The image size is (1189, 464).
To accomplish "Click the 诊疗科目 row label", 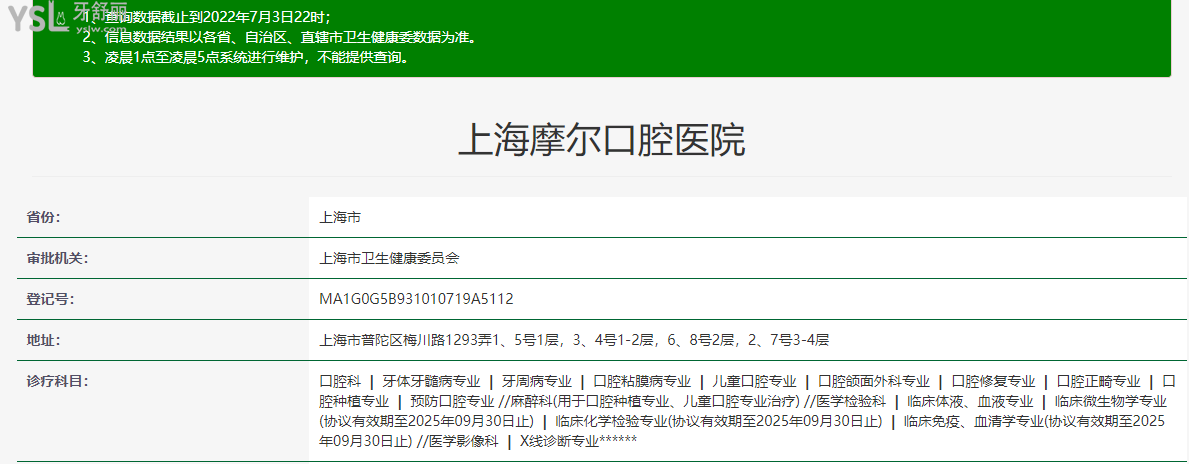I will click(x=57, y=381).
